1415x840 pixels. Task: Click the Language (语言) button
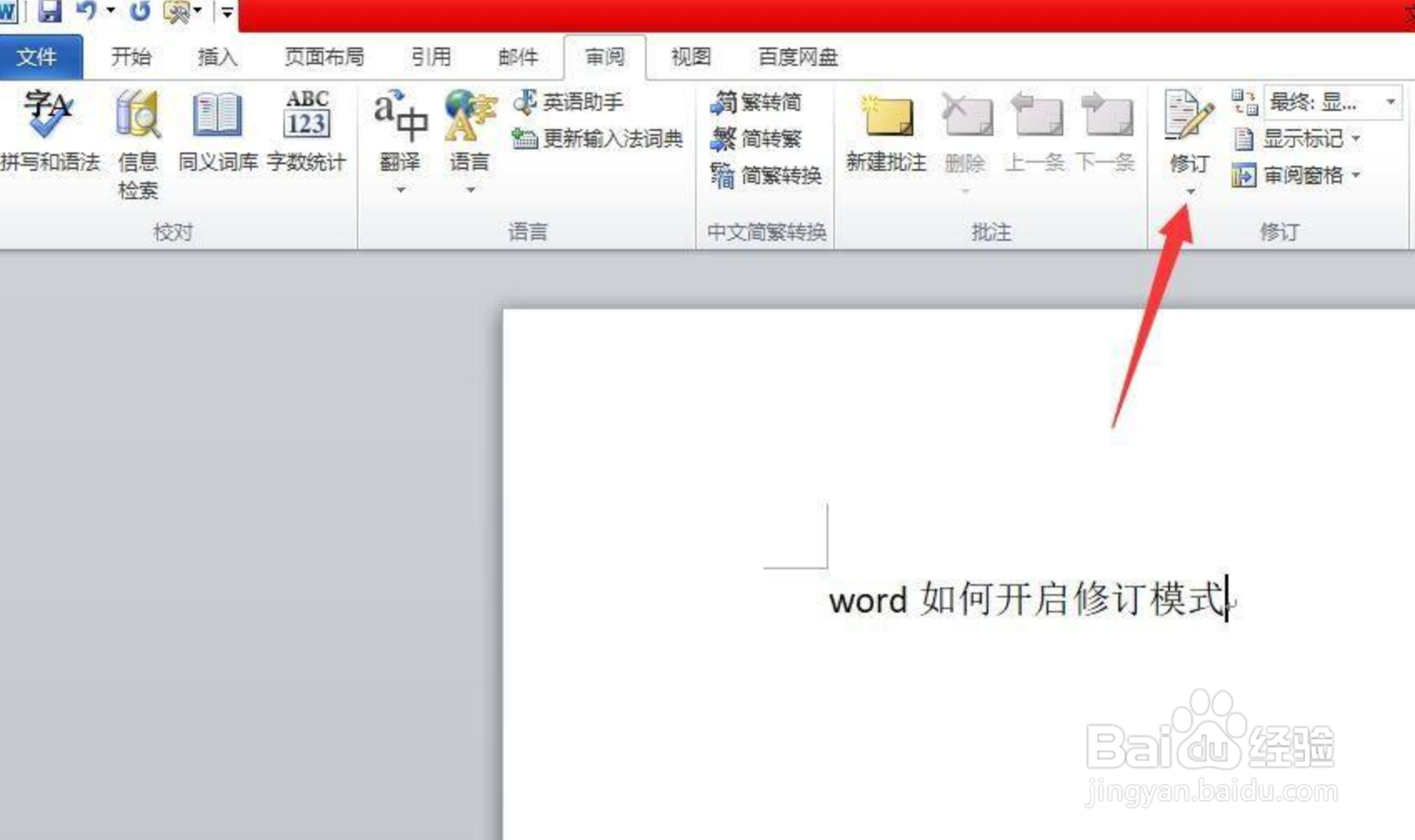click(x=470, y=131)
